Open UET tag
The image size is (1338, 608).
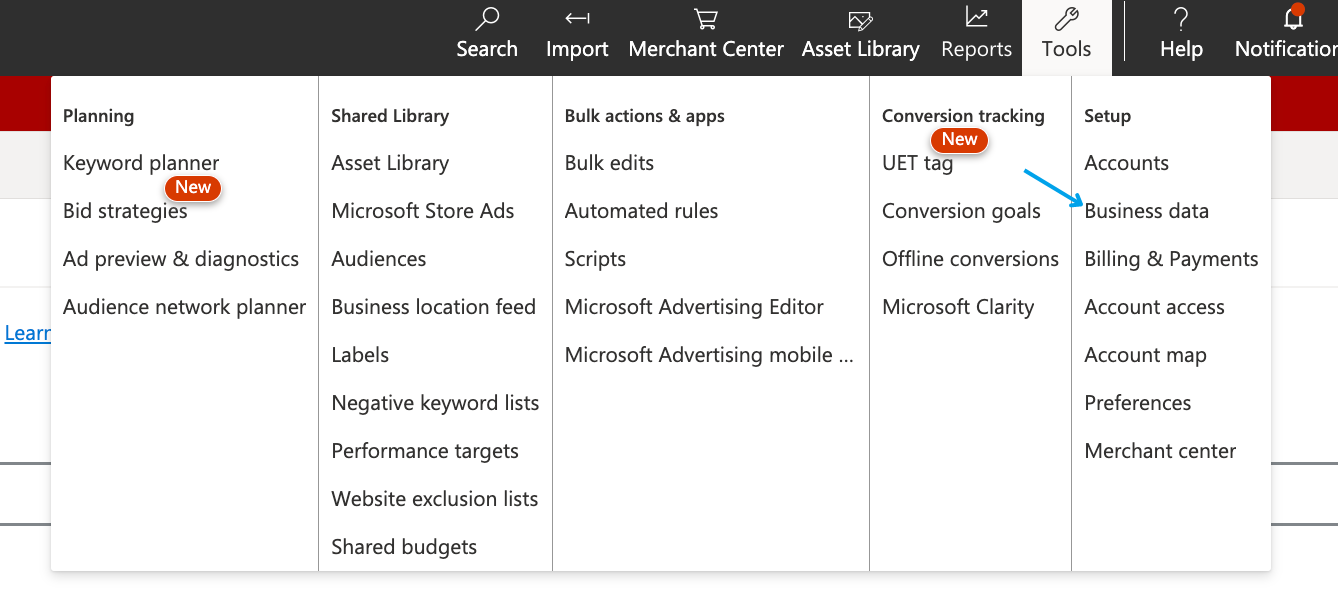pos(917,163)
